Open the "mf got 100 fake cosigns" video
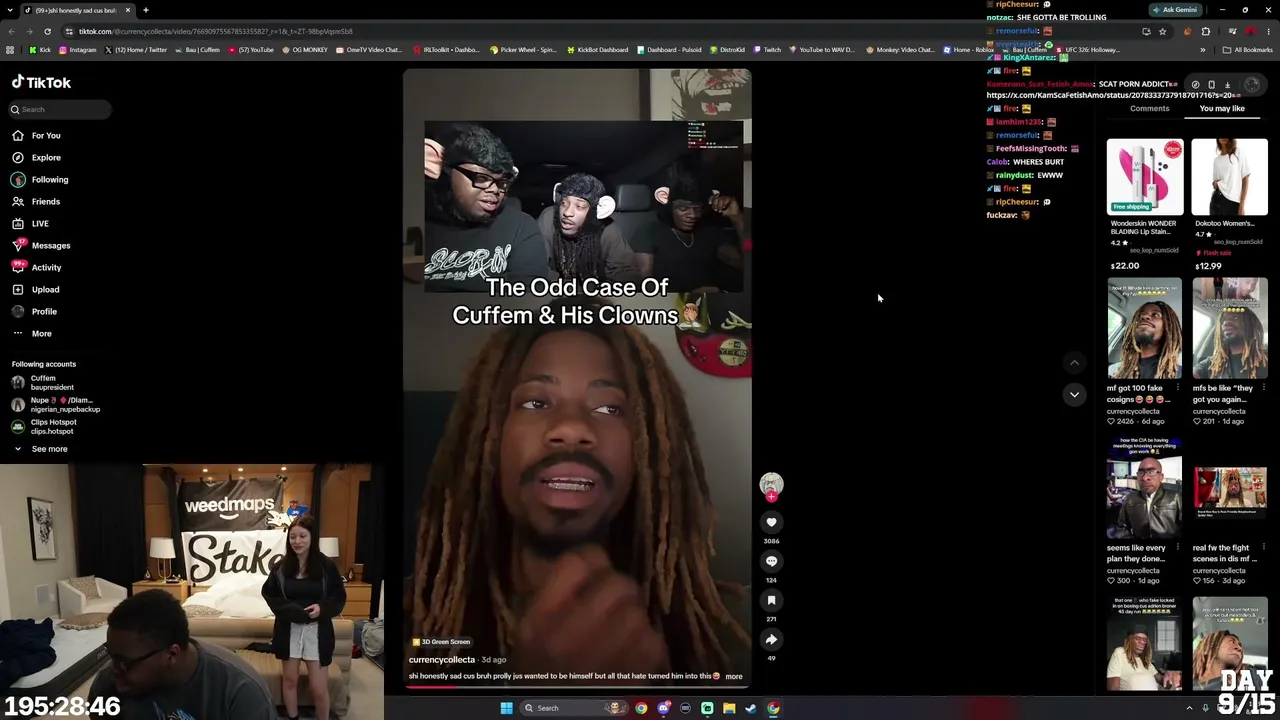The image size is (1280, 720). click(x=1145, y=329)
